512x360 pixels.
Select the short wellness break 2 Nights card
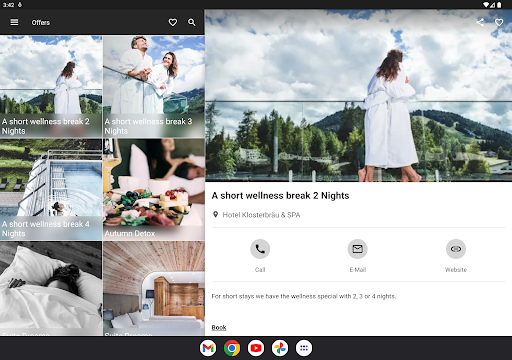(x=51, y=87)
